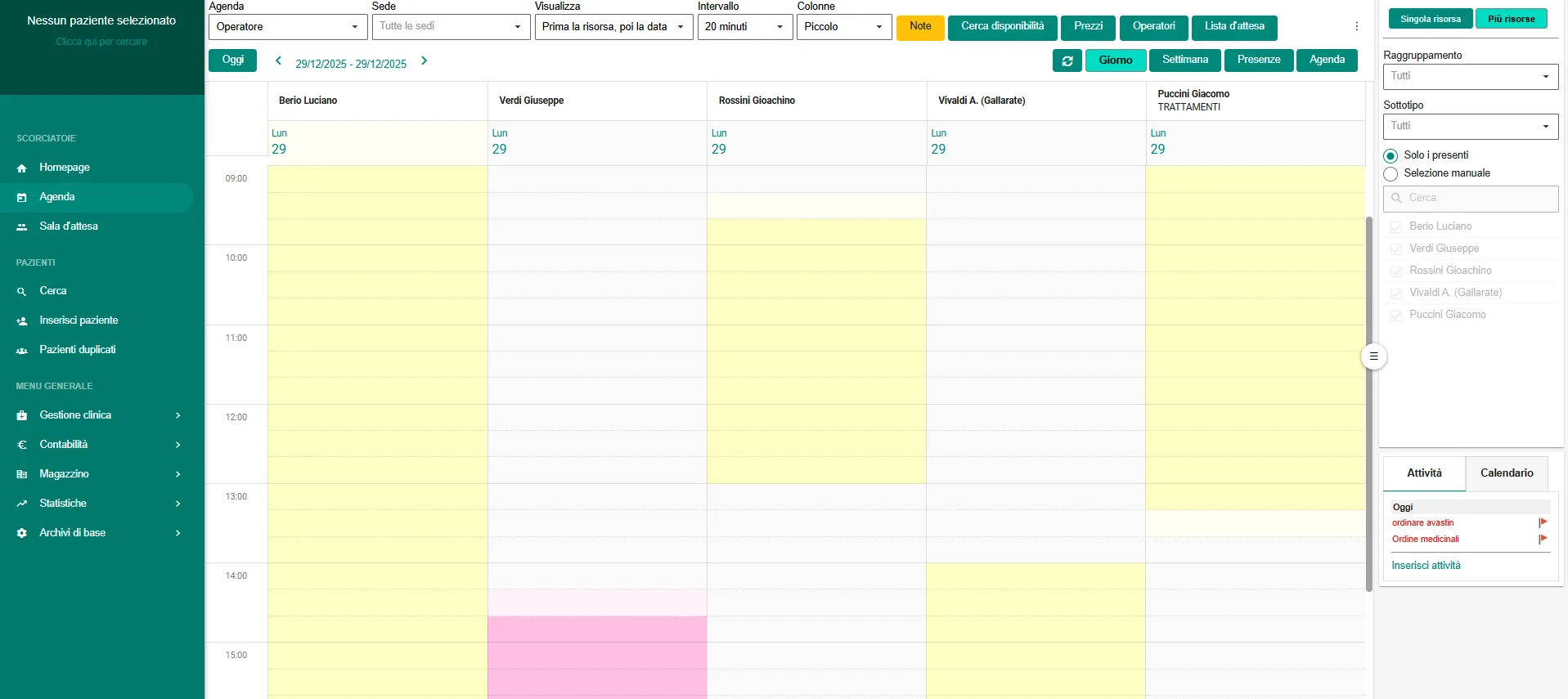Click the Inserisci attività link

pyautogui.click(x=1426, y=566)
